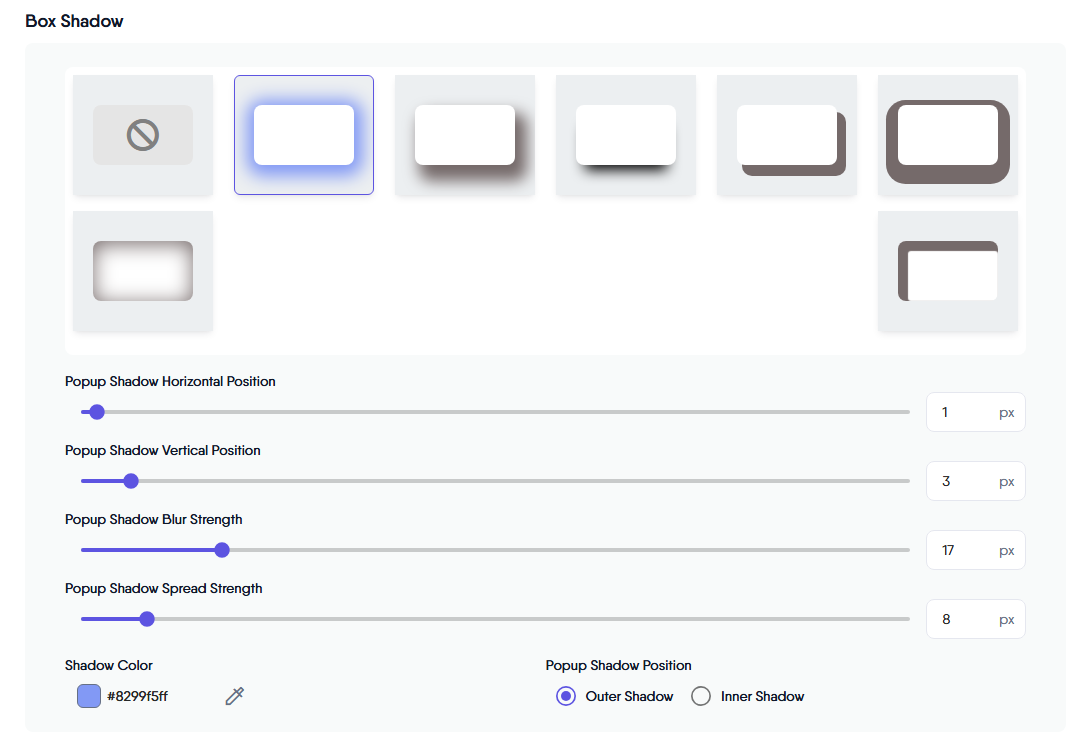Select the bottom-only shadow preset
The image size is (1082, 746).
point(626,135)
